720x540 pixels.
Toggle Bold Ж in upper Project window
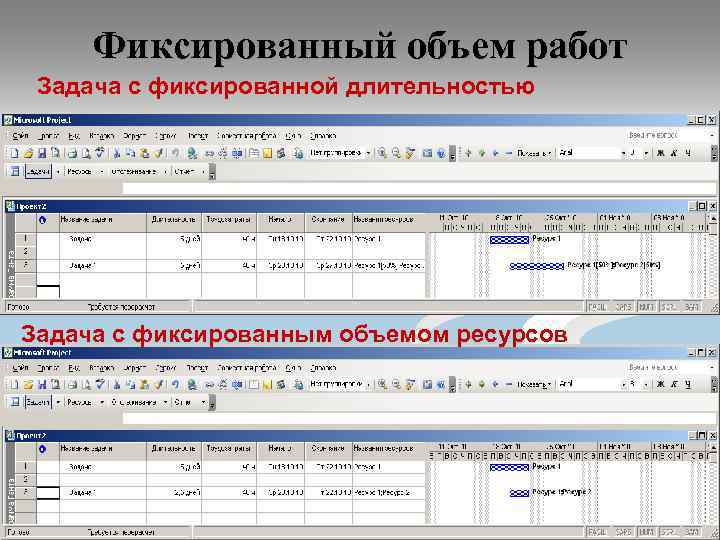660,153
